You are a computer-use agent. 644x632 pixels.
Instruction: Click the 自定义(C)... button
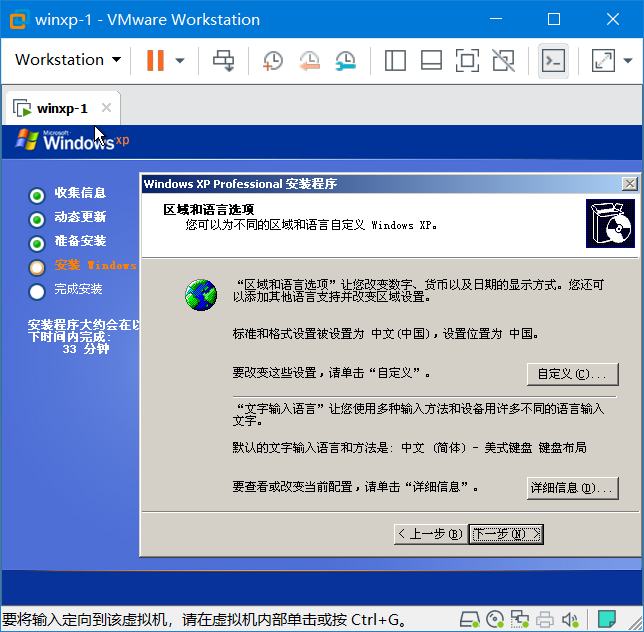pyautogui.click(x=573, y=374)
